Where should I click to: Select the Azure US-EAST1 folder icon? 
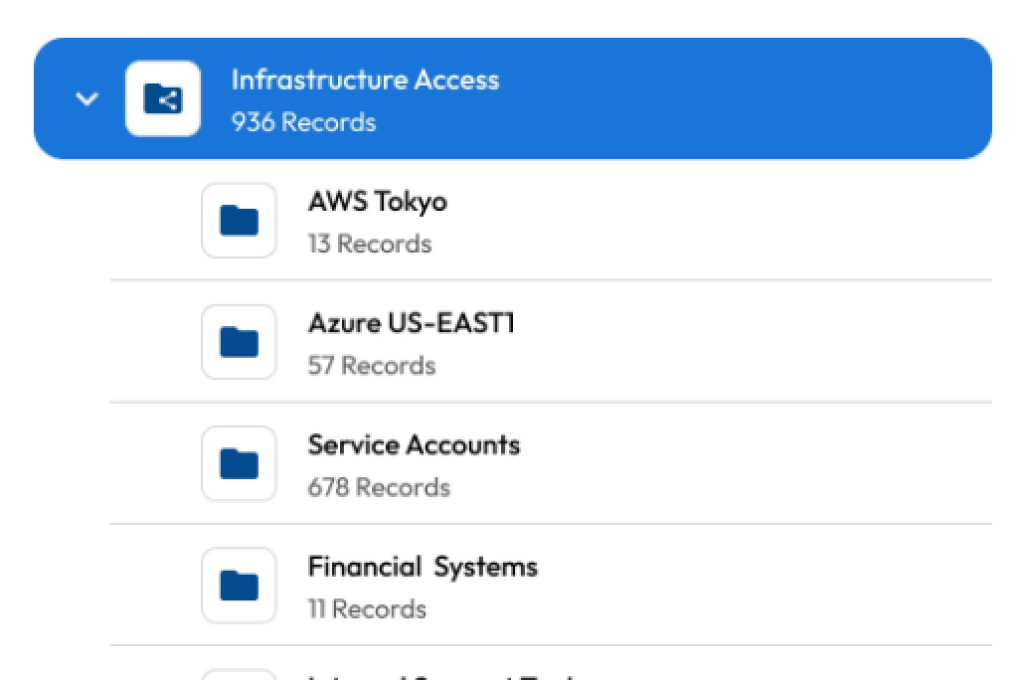pyautogui.click(x=238, y=341)
